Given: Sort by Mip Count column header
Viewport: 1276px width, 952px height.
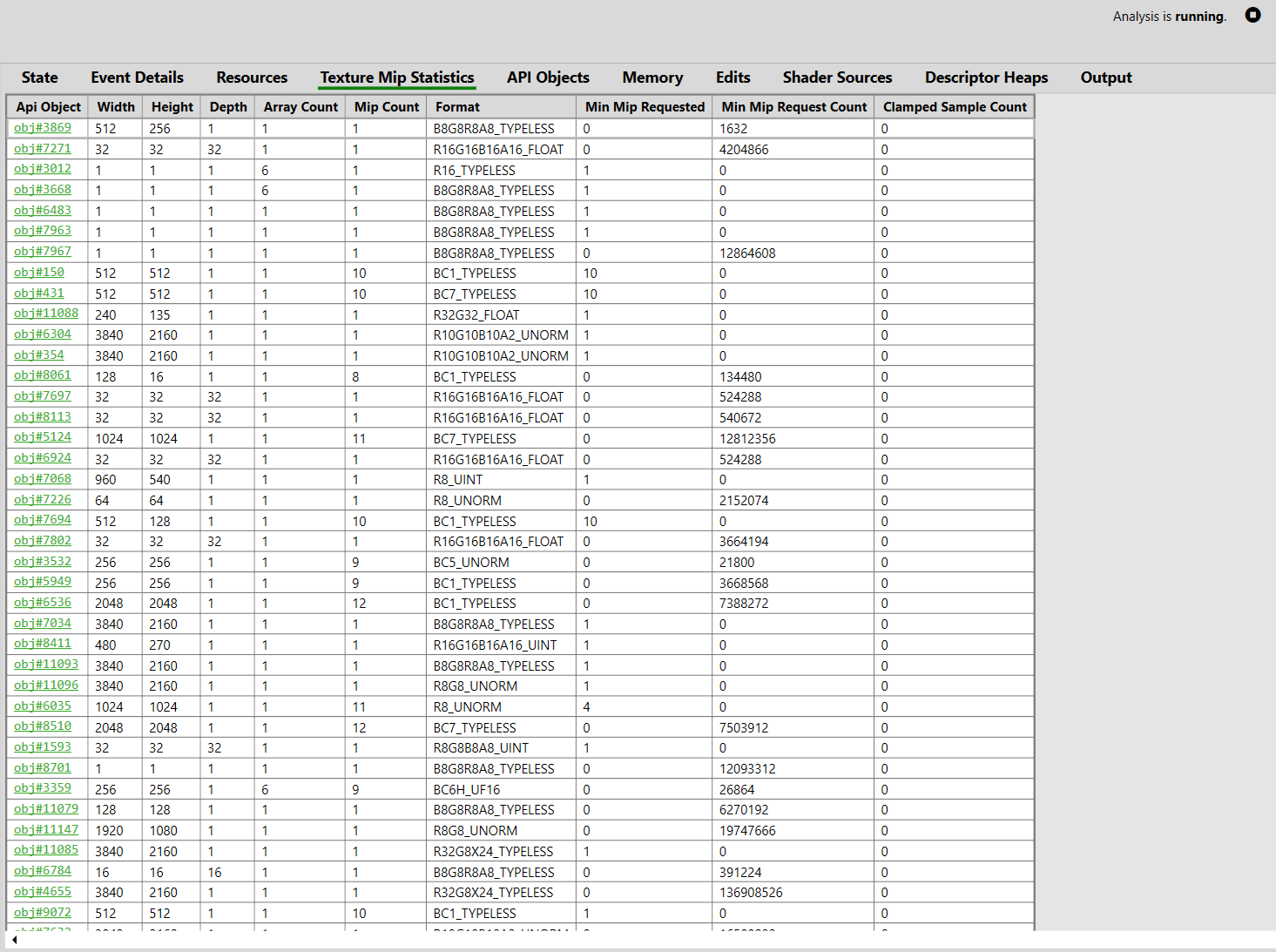Looking at the screenshot, I should coord(387,107).
